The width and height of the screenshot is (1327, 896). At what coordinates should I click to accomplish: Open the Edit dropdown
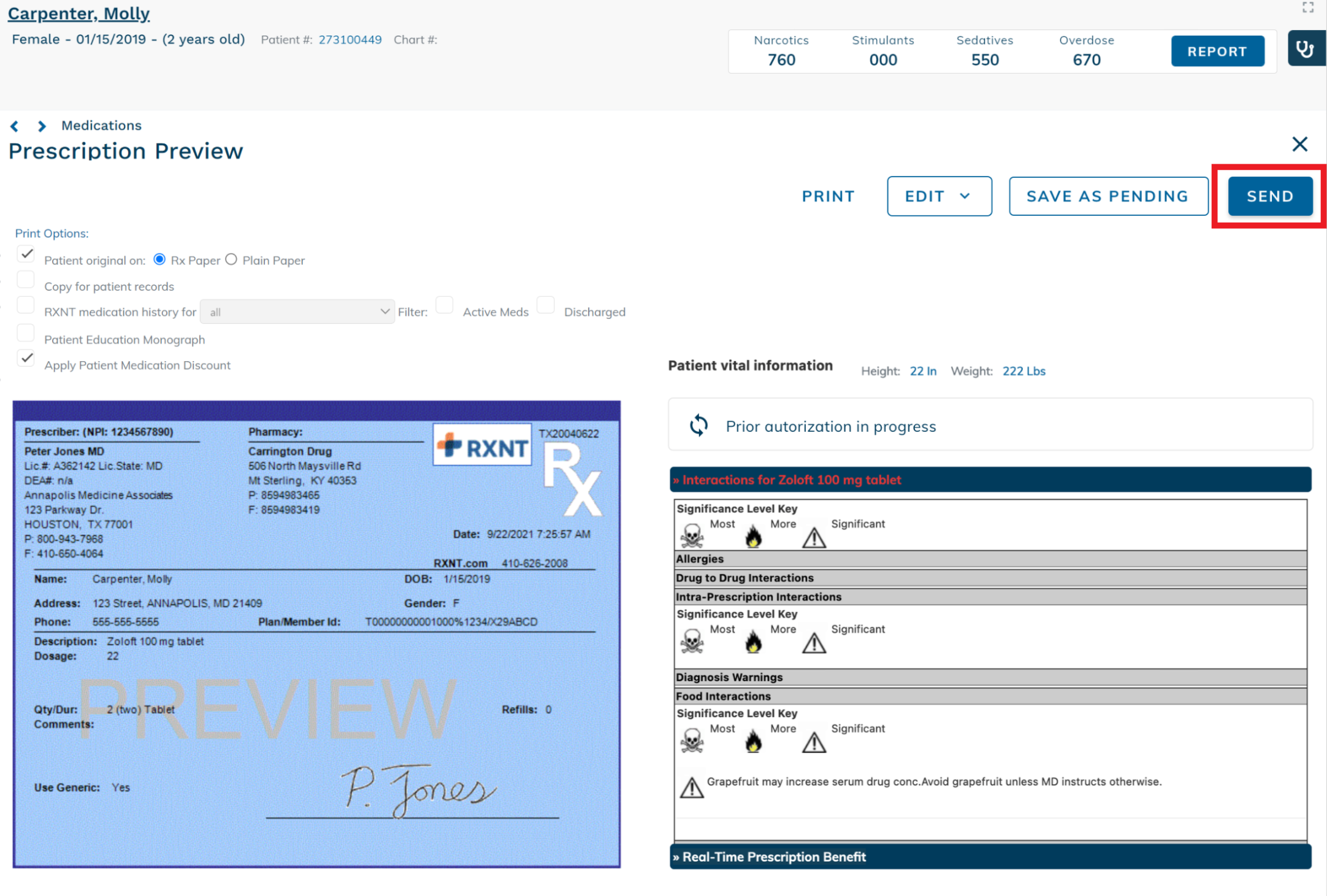pos(939,196)
